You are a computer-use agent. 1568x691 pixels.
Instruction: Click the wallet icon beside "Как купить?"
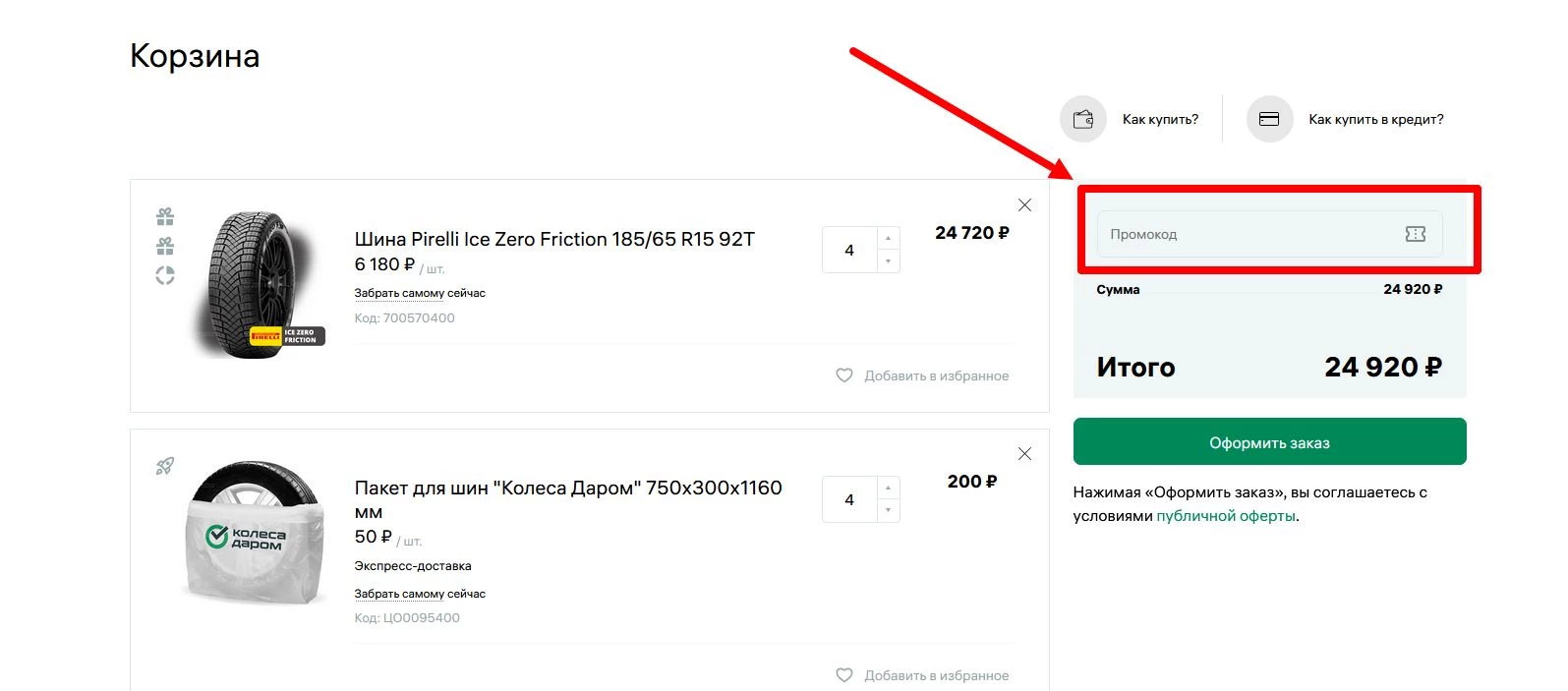click(1083, 119)
